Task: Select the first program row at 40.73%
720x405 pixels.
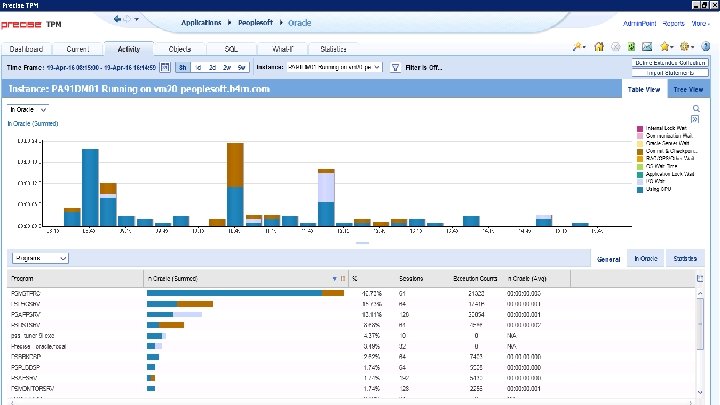Action: click(351, 293)
